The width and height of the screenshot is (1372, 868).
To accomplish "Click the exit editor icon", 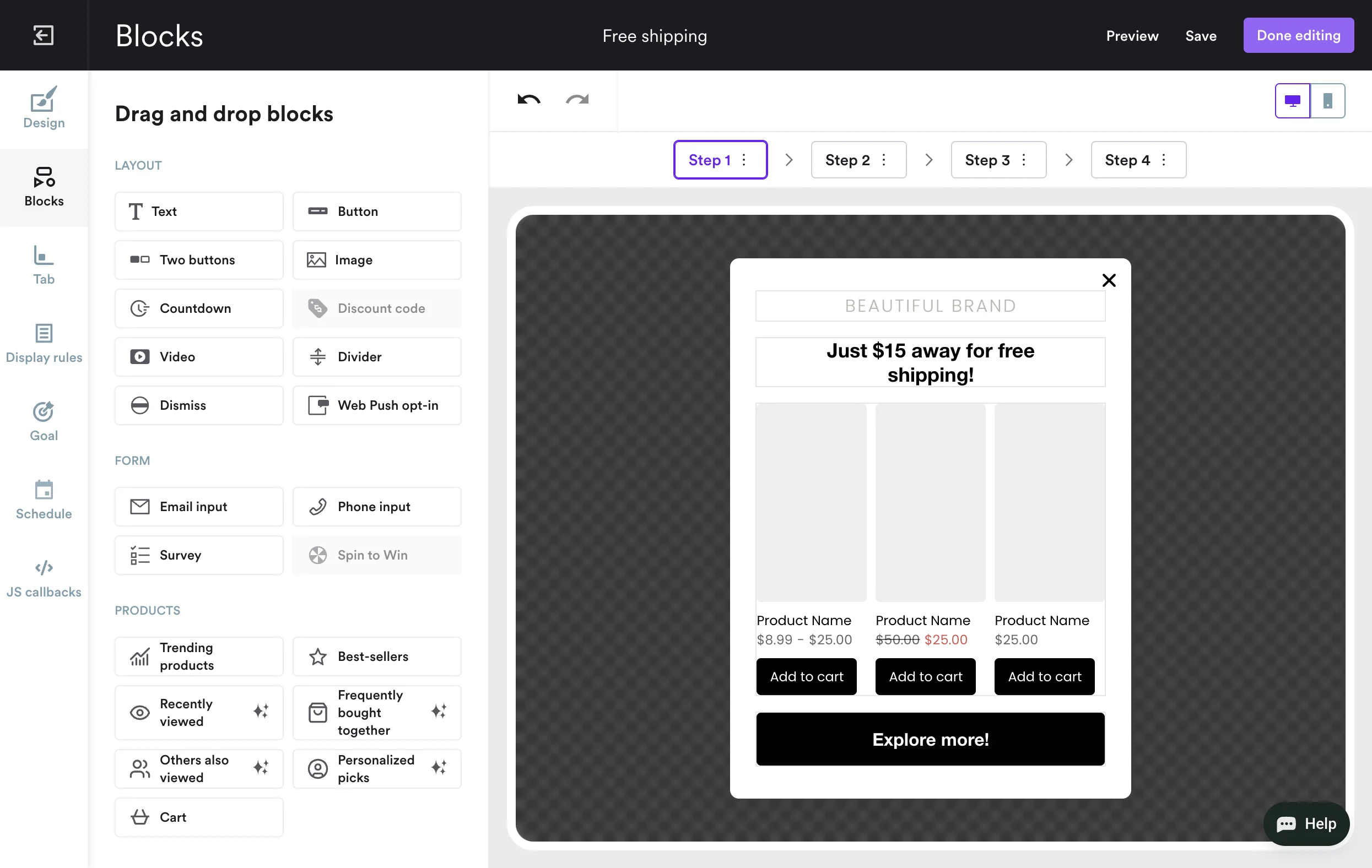I will point(44,35).
